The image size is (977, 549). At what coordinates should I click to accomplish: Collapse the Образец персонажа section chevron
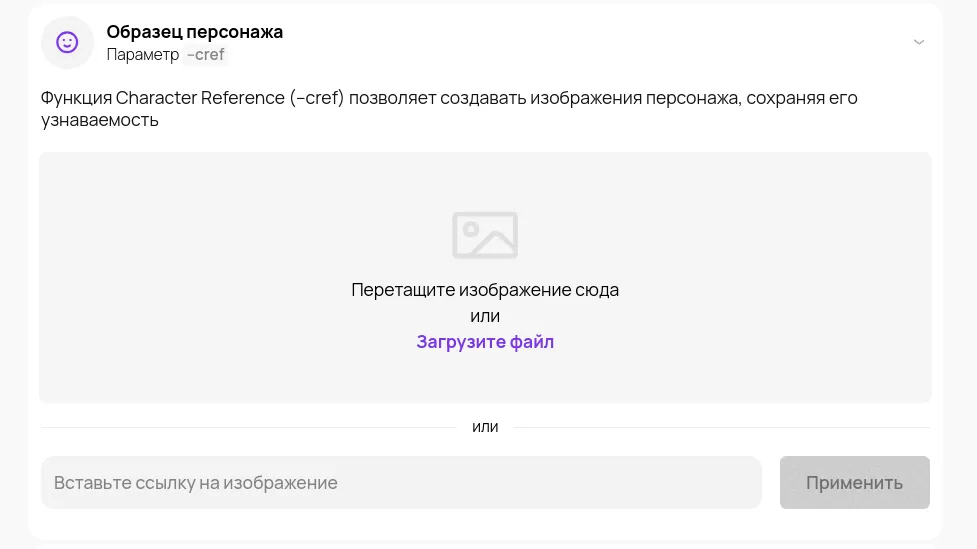(x=918, y=42)
